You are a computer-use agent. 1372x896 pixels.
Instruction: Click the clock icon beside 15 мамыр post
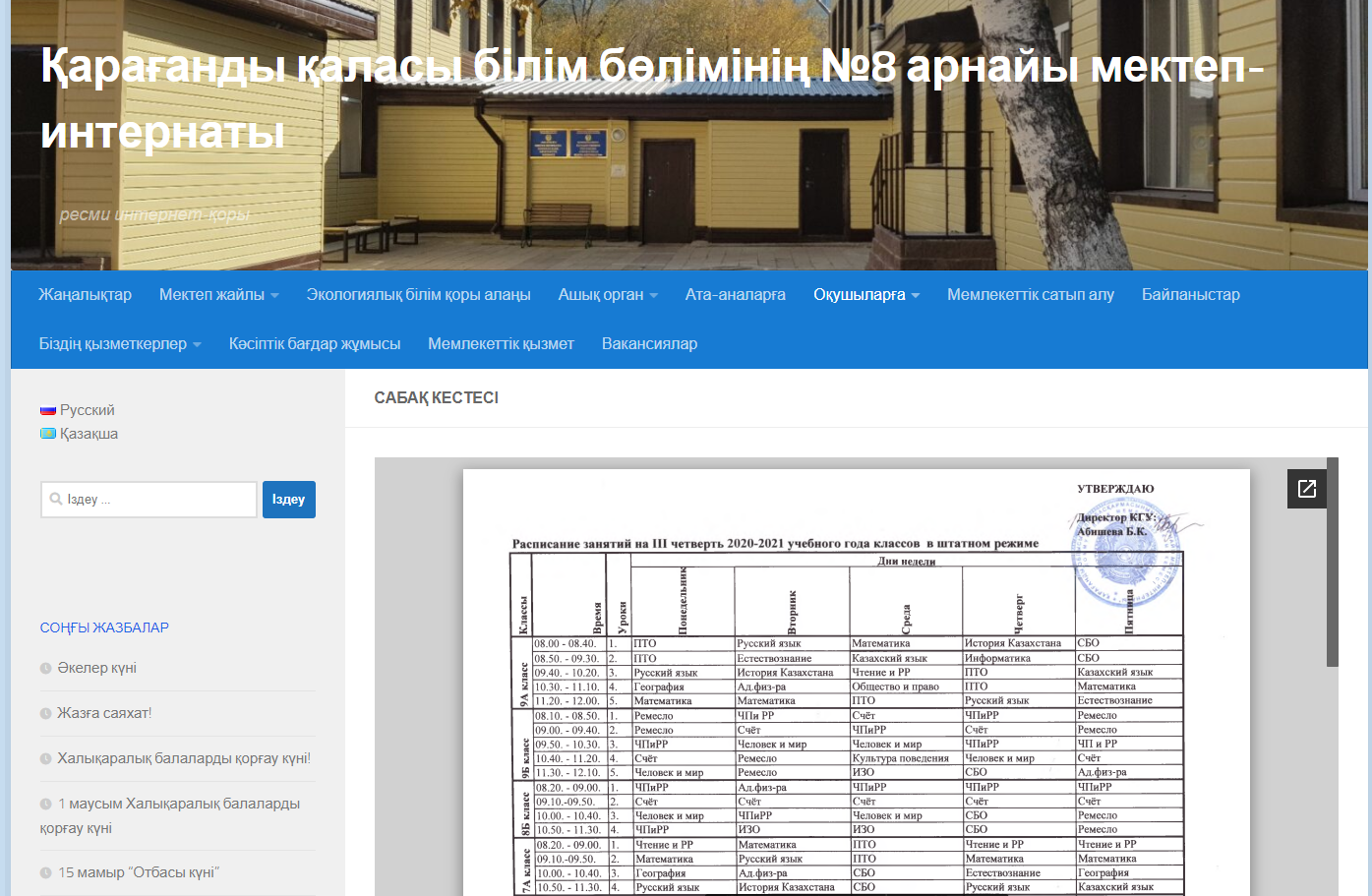coord(45,873)
